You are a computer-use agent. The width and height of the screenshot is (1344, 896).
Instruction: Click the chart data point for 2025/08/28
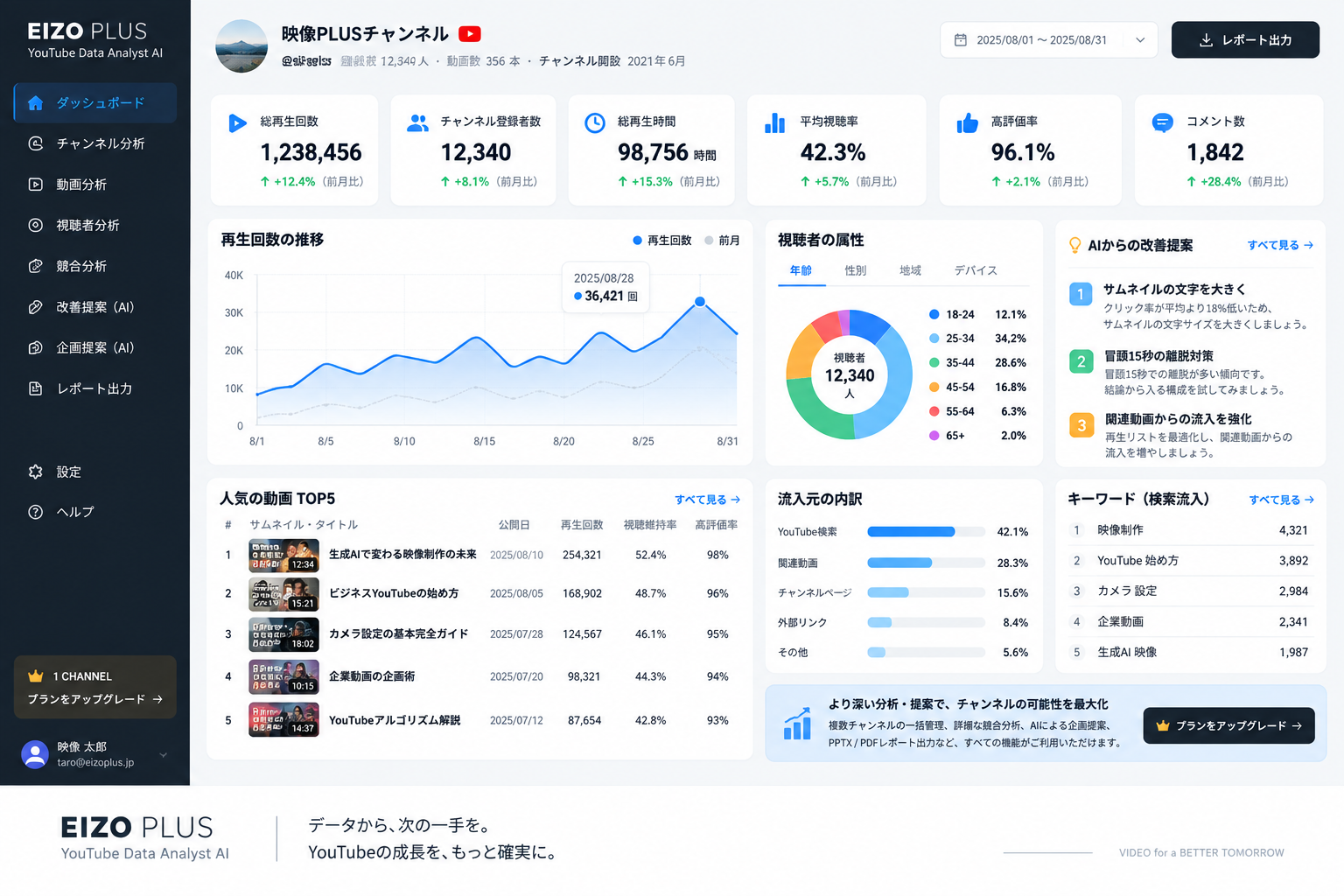(700, 302)
